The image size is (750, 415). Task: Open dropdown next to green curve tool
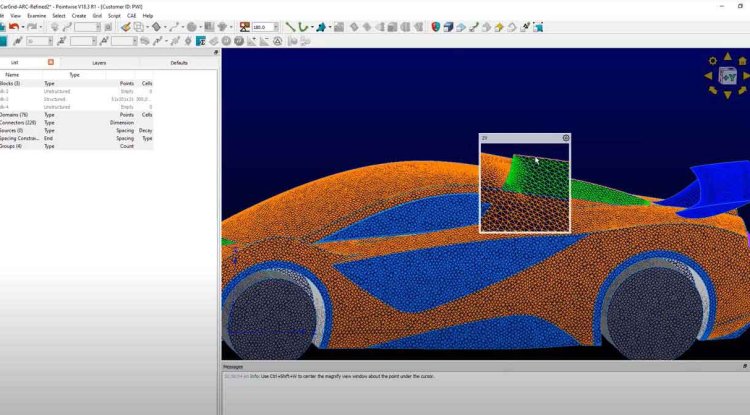click(x=311, y=27)
